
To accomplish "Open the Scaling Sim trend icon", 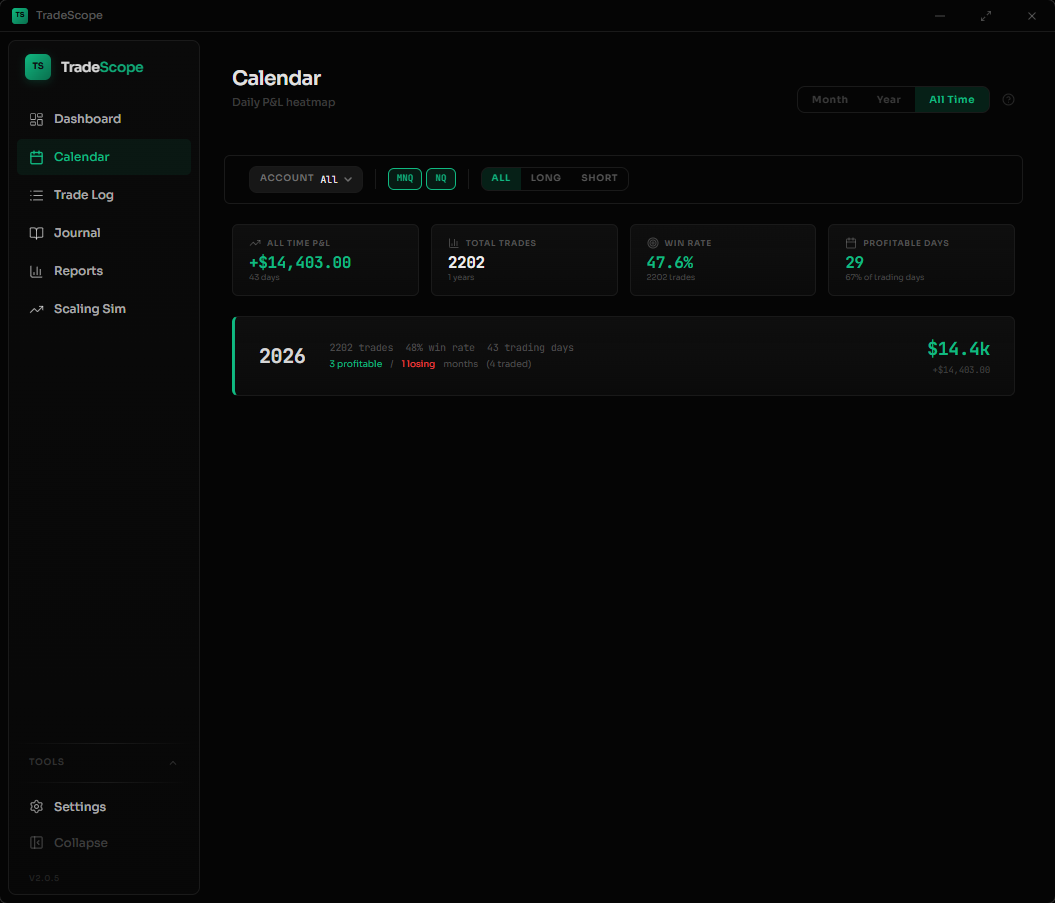I will [x=36, y=308].
